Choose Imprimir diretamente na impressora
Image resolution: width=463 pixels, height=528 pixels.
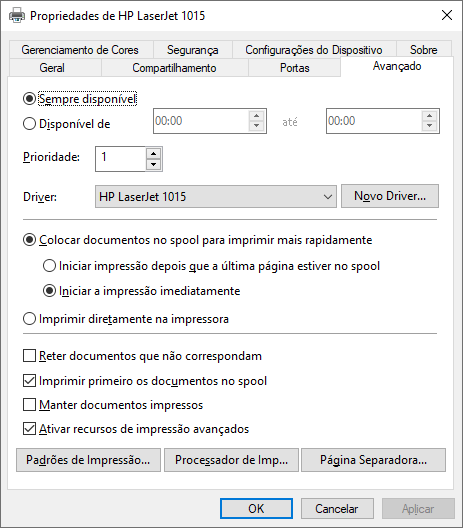coord(29,319)
